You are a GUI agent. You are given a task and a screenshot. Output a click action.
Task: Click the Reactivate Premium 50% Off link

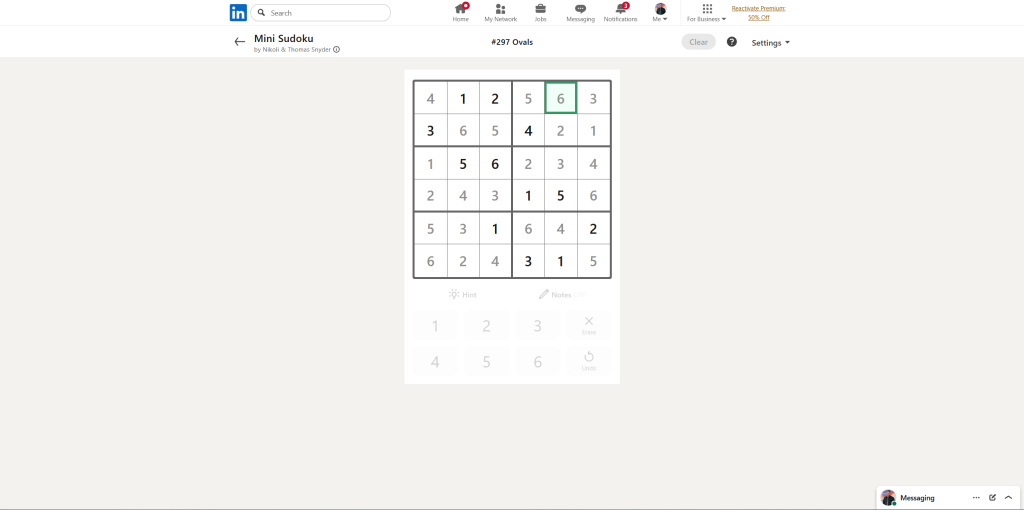point(758,13)
